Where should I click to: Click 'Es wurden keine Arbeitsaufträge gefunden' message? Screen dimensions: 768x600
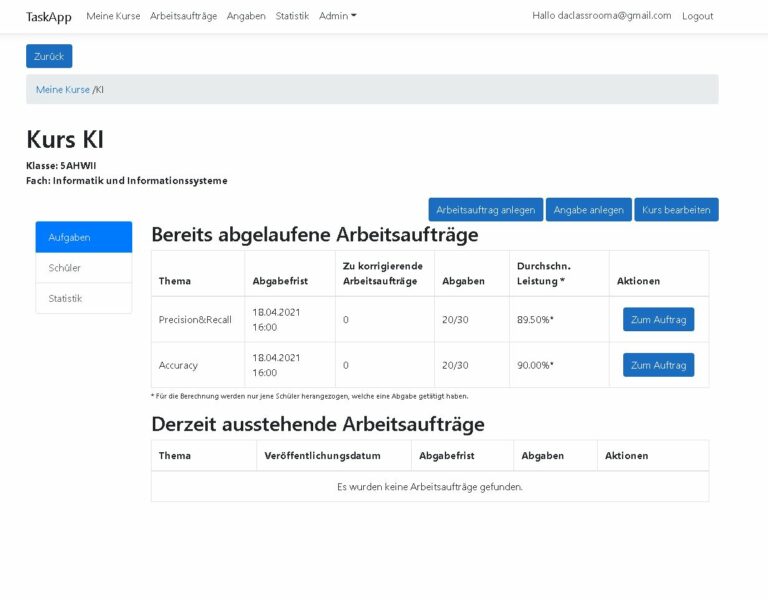[430, 487]
